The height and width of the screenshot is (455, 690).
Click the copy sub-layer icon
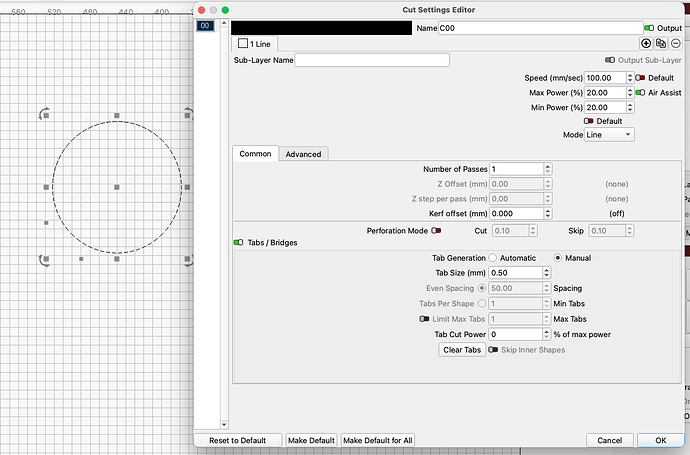point(660,44)
